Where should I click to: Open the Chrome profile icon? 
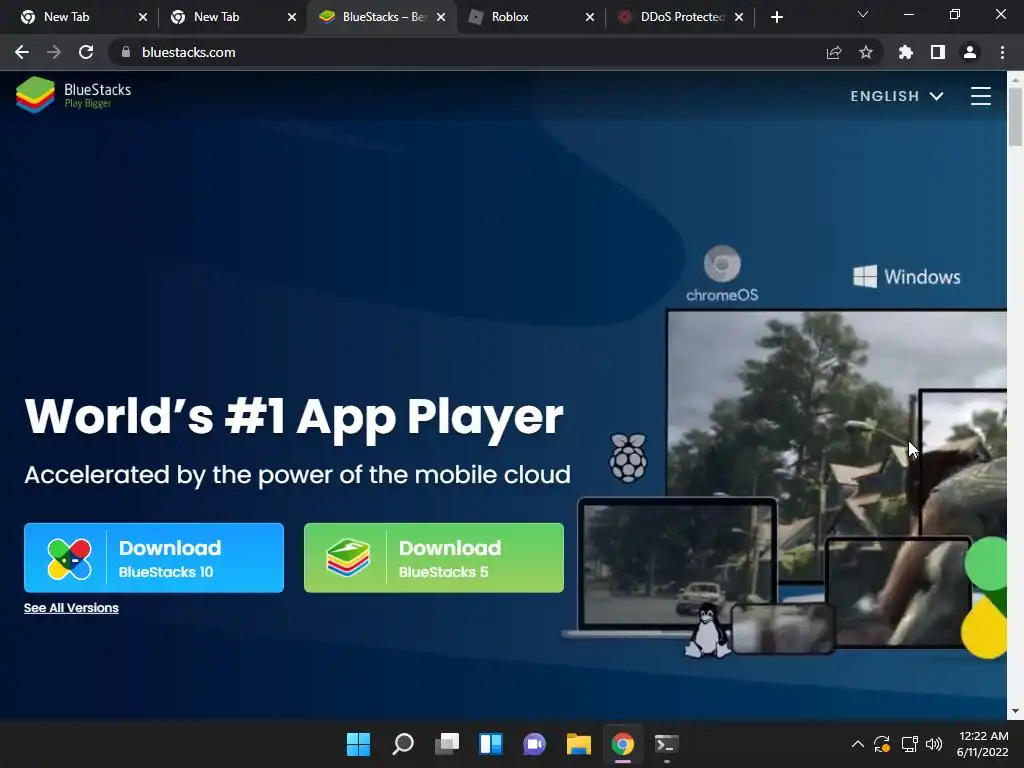coord(970,52)
